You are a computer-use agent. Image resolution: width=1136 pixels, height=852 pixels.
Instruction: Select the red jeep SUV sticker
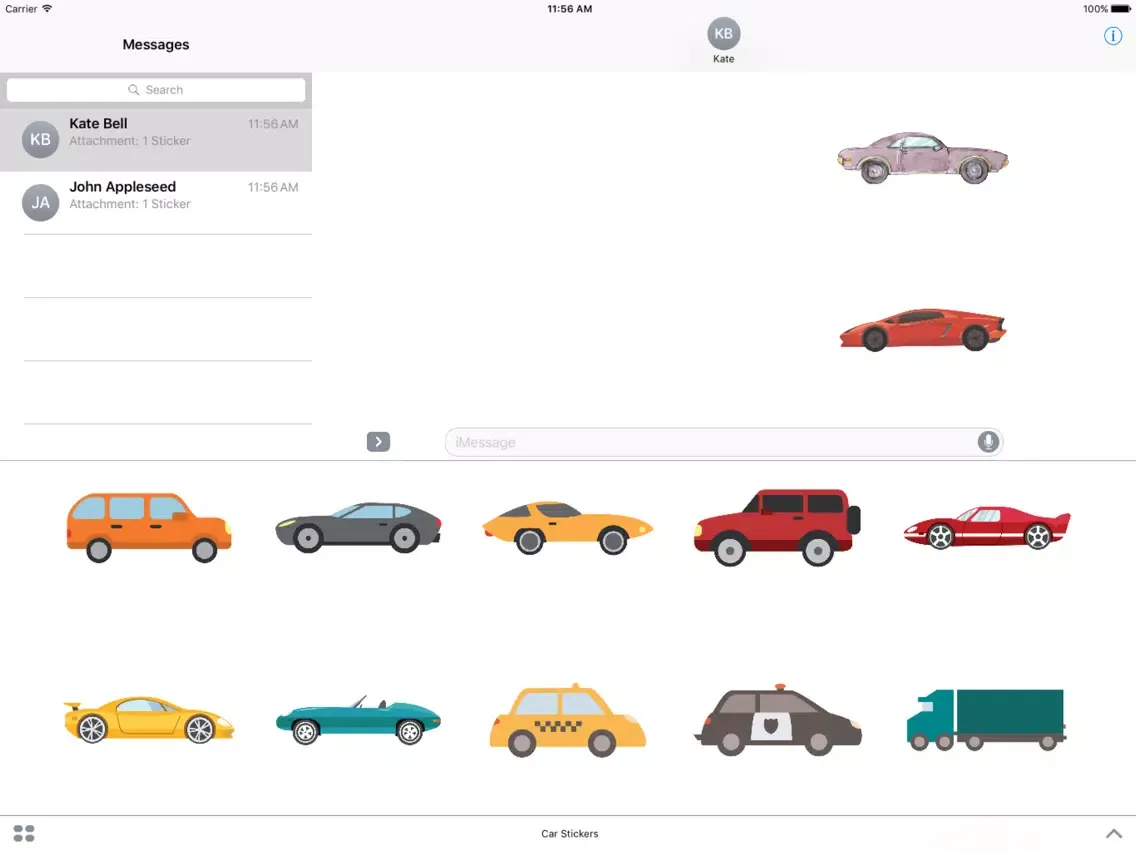[777, 527]
